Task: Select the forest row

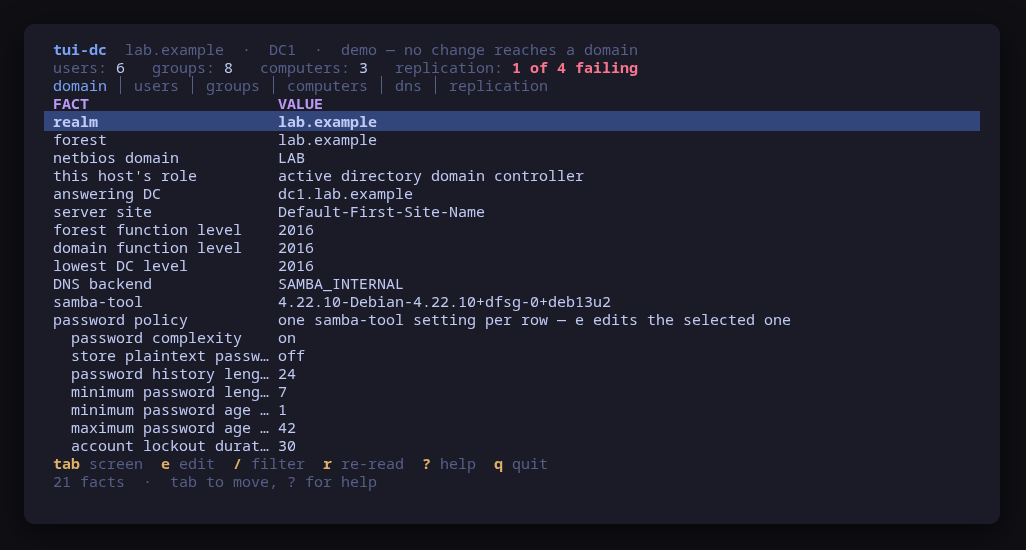Action: click(512, 140)
